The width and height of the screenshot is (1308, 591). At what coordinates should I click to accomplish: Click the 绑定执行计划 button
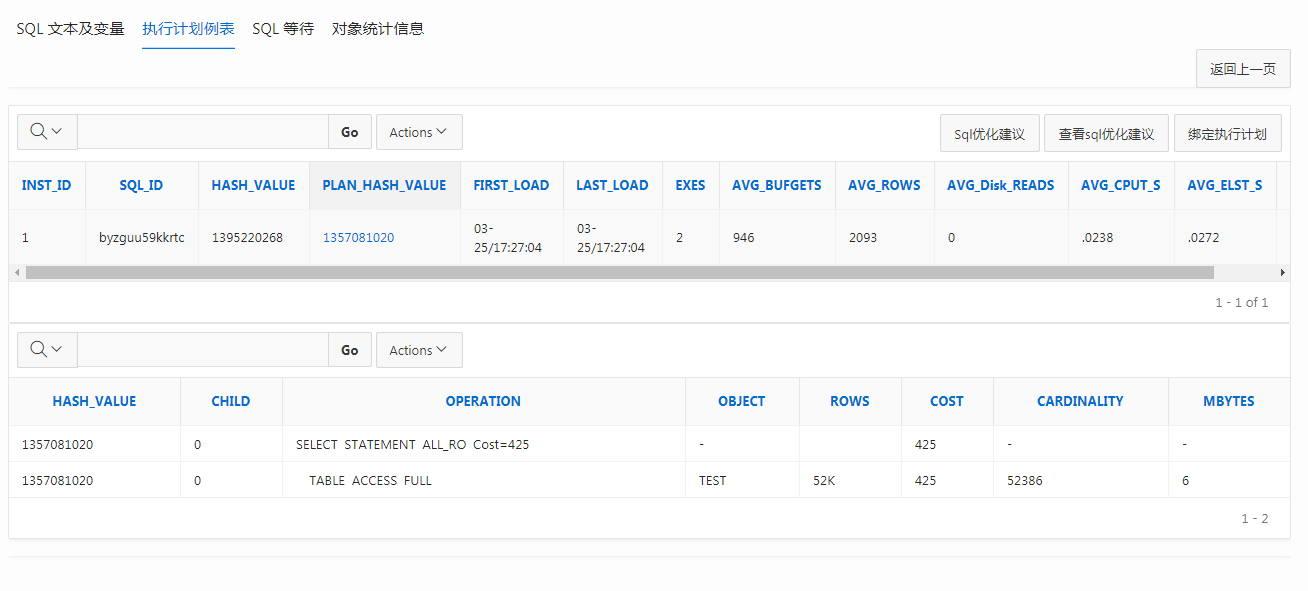[1227, 133]
